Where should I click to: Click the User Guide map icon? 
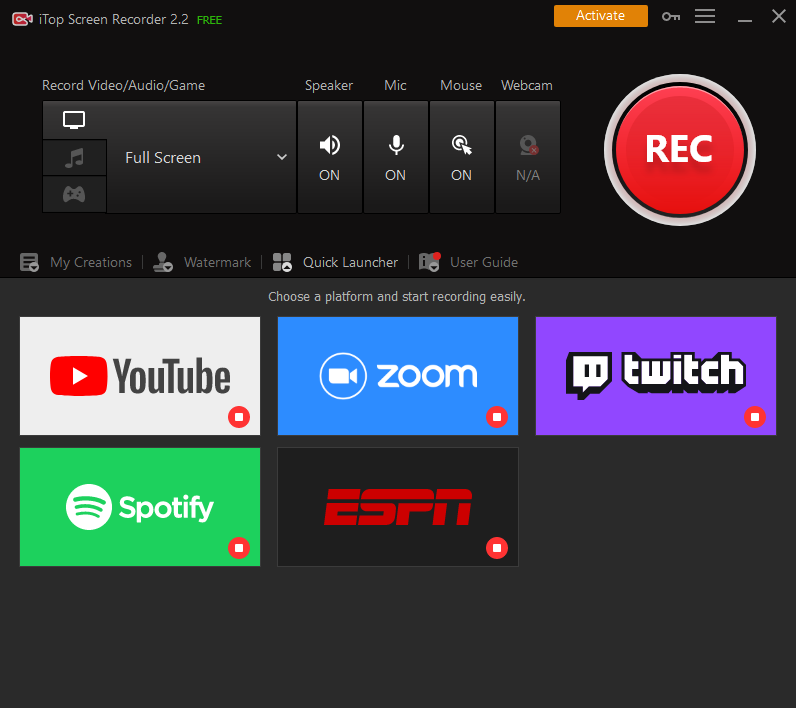(429, 262)
